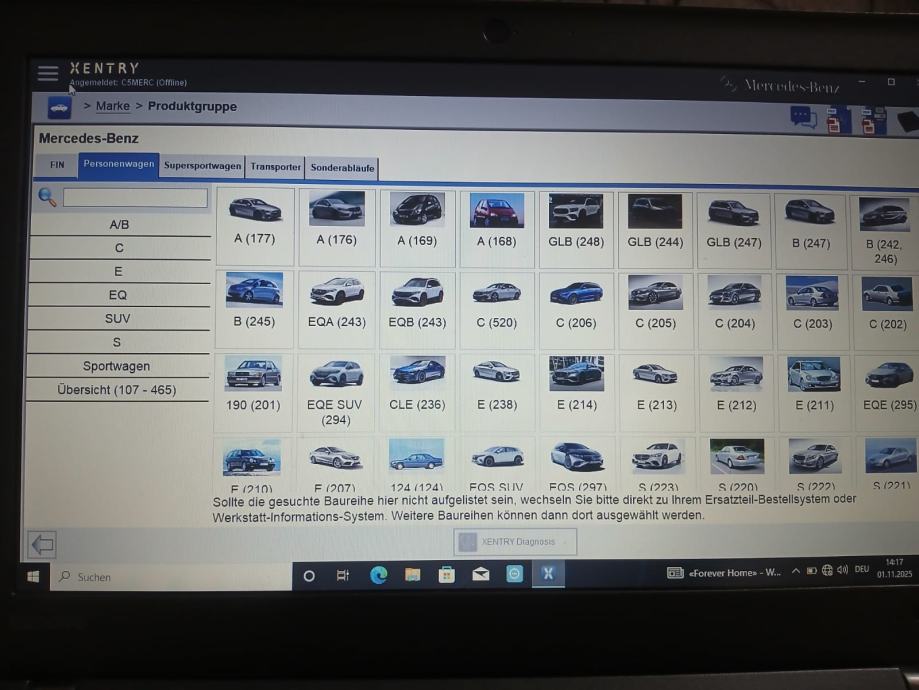Filter by the Sportwagen category

pos(116,366)
